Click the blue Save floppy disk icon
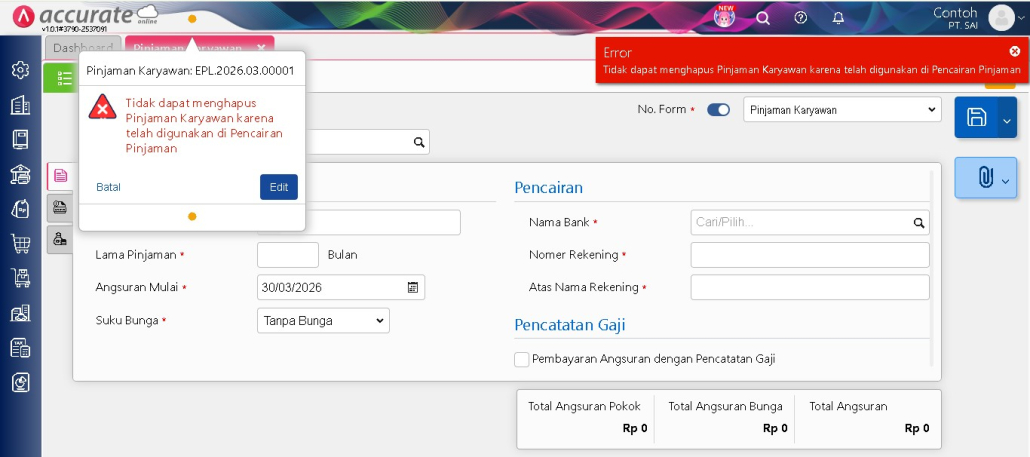The image size is (1030, 457). (x=976, y=118)
